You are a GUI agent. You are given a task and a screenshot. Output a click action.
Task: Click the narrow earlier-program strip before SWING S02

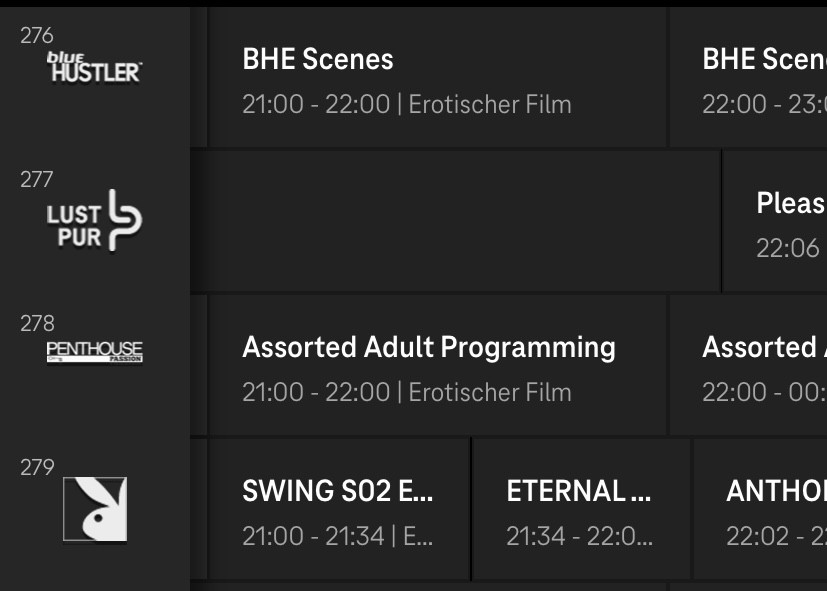coord(199,509)
